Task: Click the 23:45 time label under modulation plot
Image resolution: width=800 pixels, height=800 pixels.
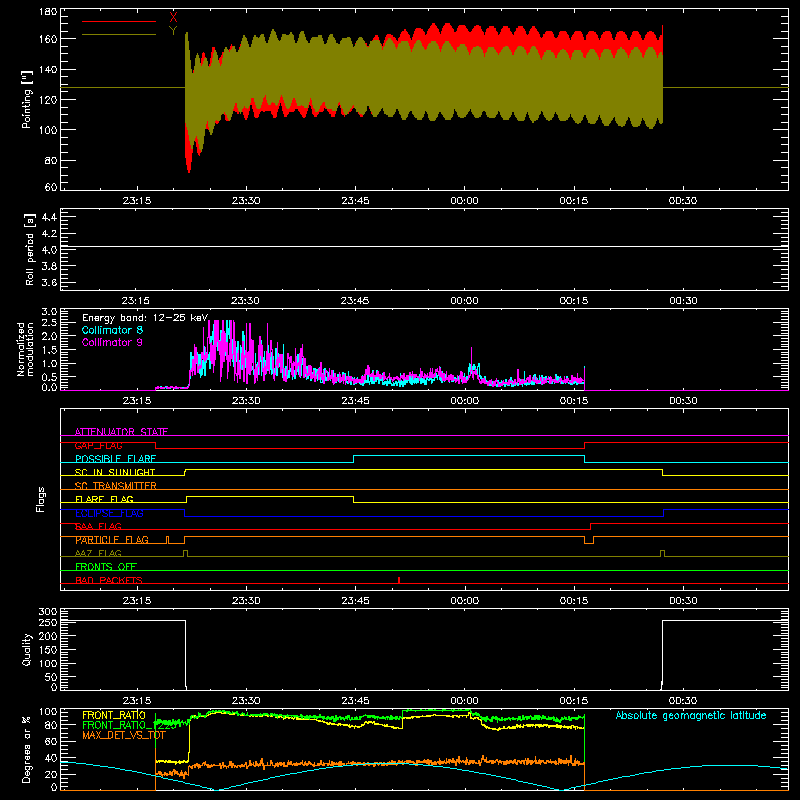Action: (355, 401)
